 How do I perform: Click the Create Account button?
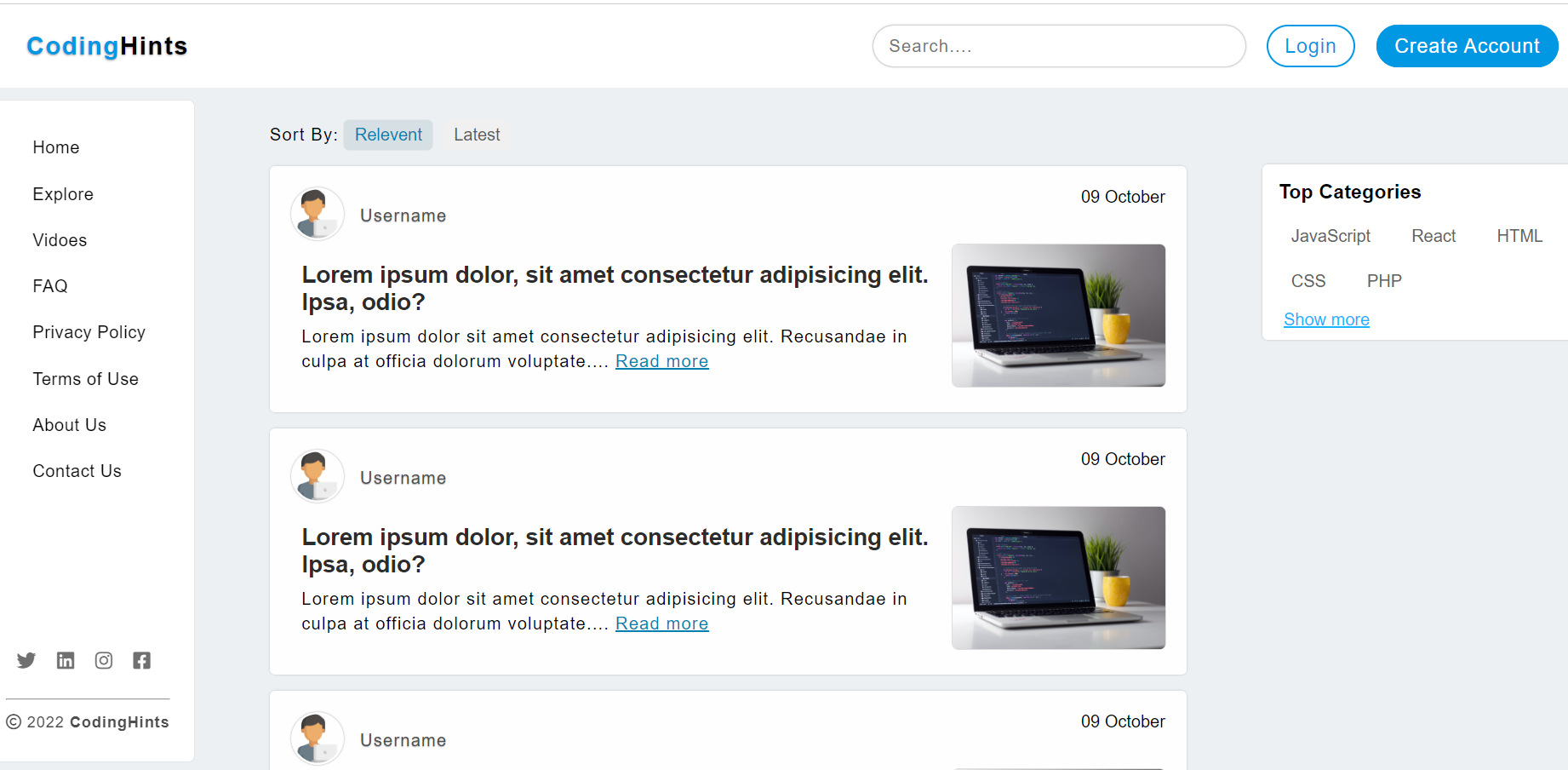click(x=1467, y=46)
